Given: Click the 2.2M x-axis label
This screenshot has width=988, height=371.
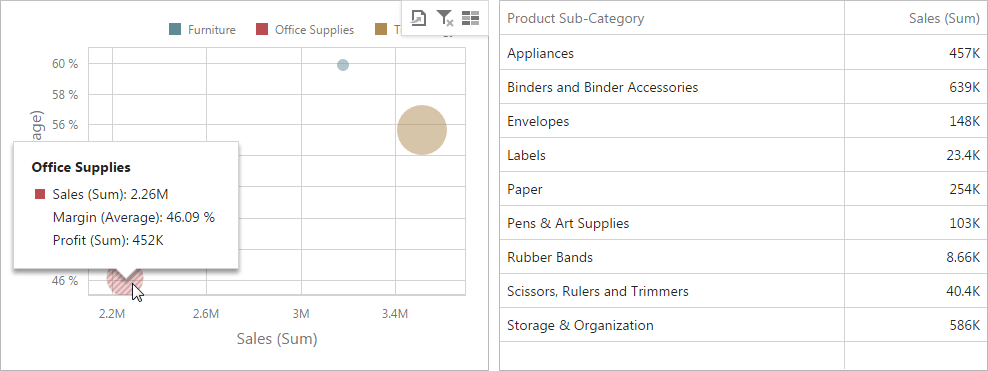Looking at the screenshot, I should coord(112,314).
